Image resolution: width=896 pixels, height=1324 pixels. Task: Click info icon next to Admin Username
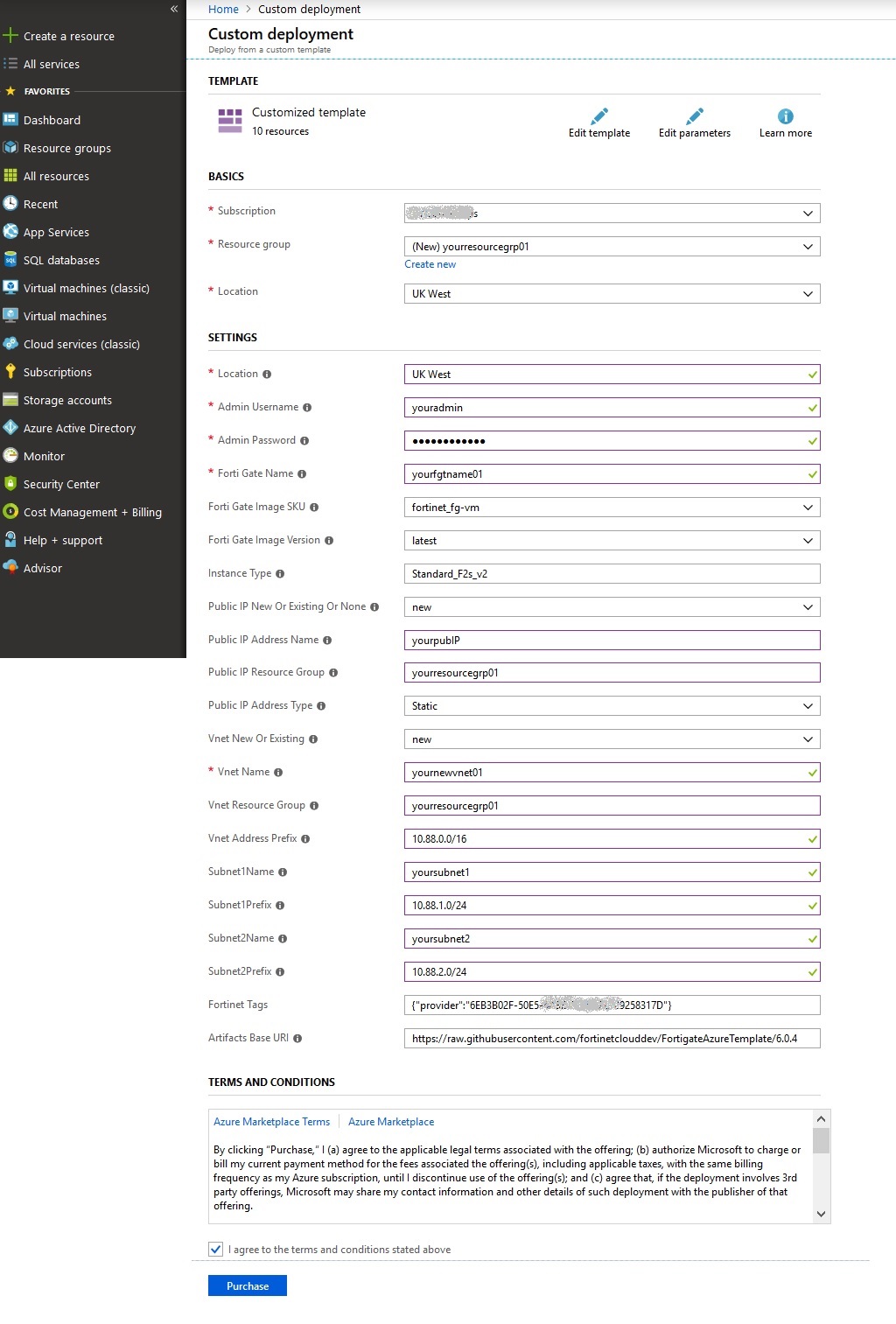307,408
